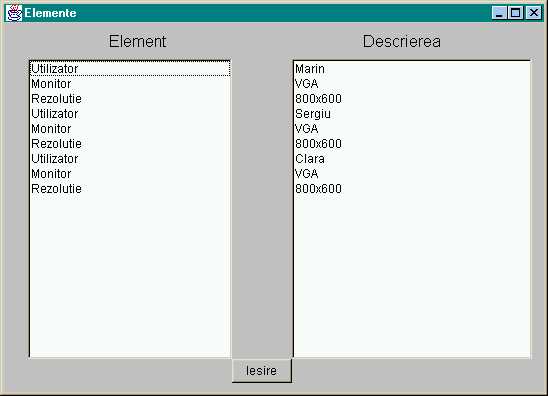Click the Java coffee cup icon in title bar
Viewport: 548px width, 396px height.
pos(14,13)
